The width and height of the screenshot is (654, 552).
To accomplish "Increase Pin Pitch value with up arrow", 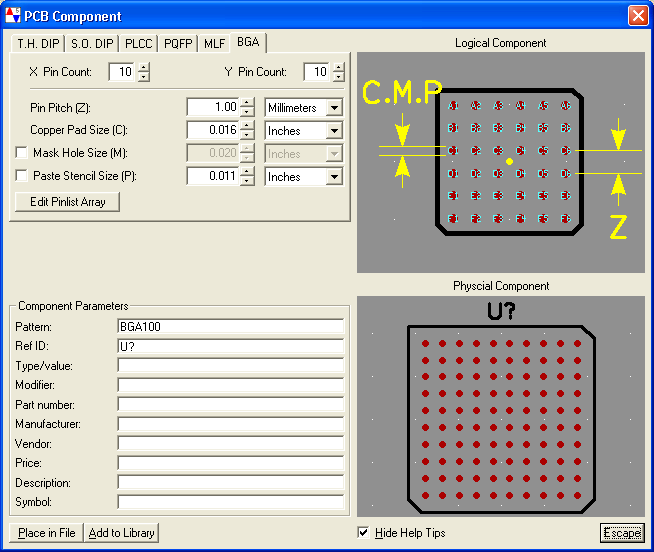I will point(247,102).
